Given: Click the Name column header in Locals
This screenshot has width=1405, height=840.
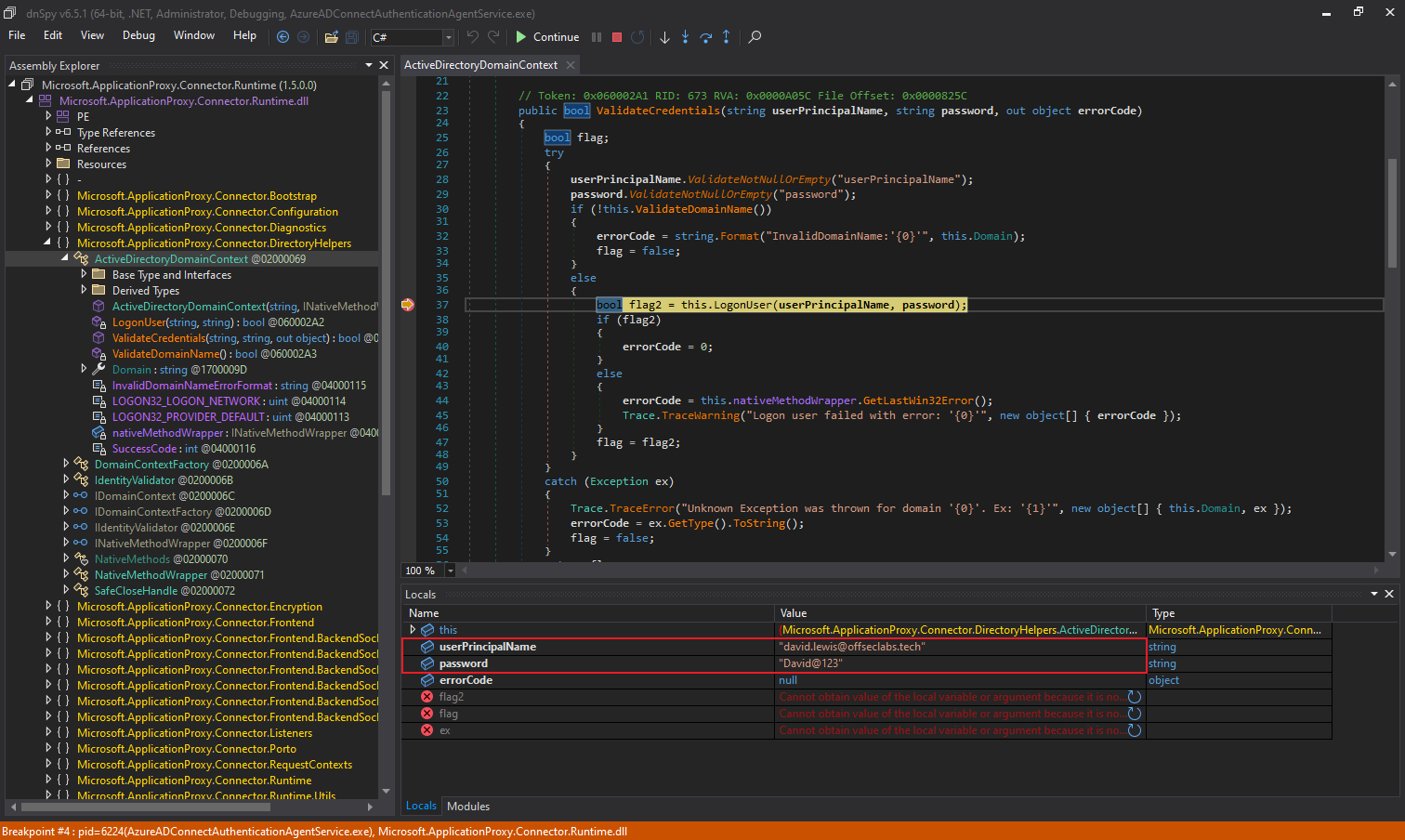Looking at the screenshot, I should 588,613.
